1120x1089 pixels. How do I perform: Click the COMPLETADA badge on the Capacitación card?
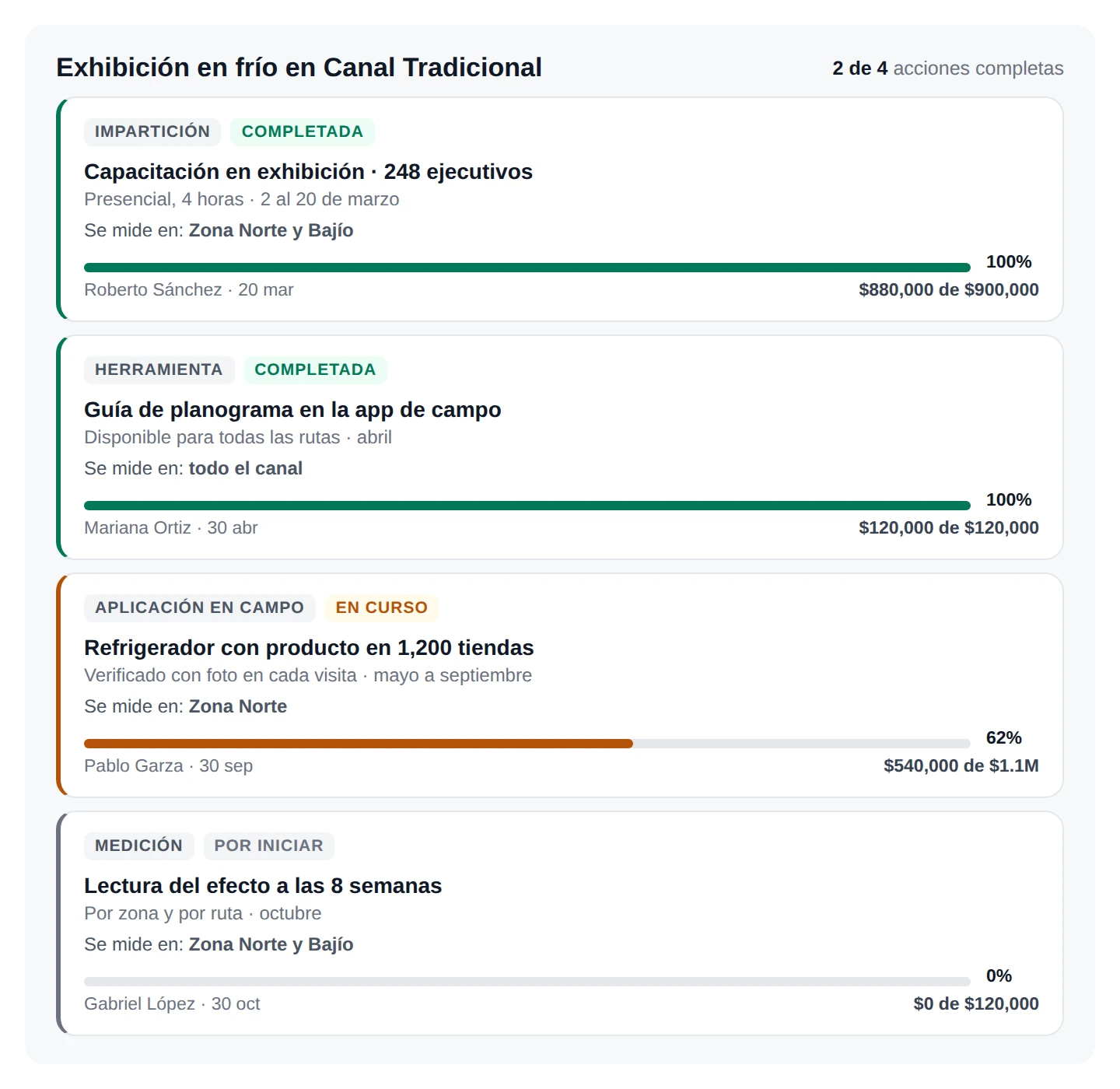pos(303,131)
